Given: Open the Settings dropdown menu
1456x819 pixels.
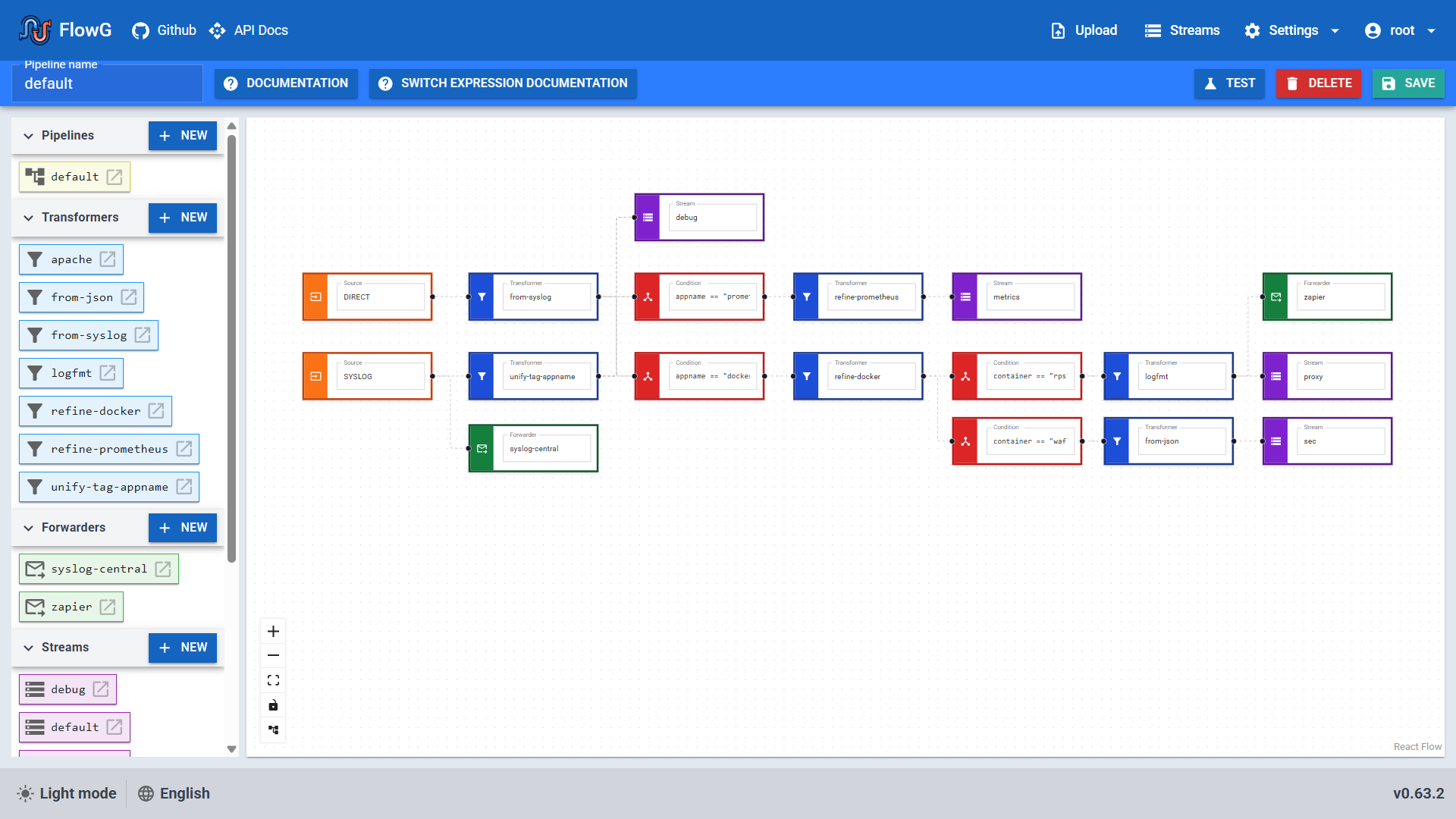Looking at the screenshot, I should [x=1292, y=30].
